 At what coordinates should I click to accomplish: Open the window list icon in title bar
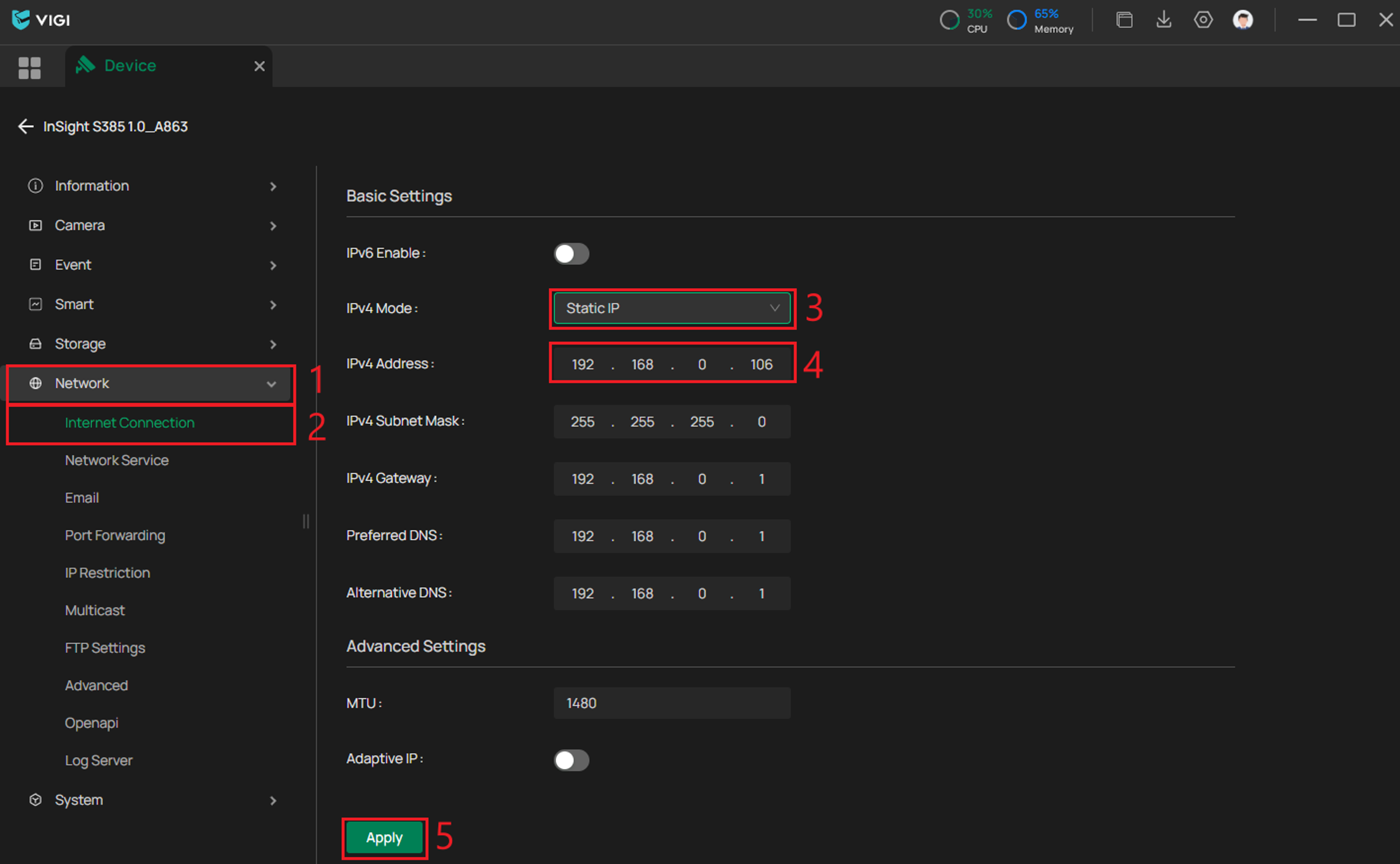click(x=1124, y=20)
